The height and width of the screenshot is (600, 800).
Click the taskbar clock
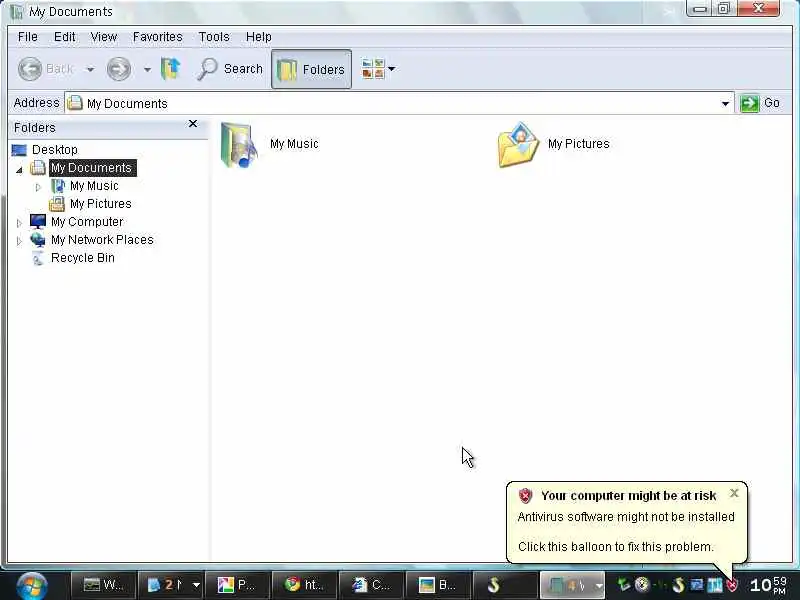769,585
